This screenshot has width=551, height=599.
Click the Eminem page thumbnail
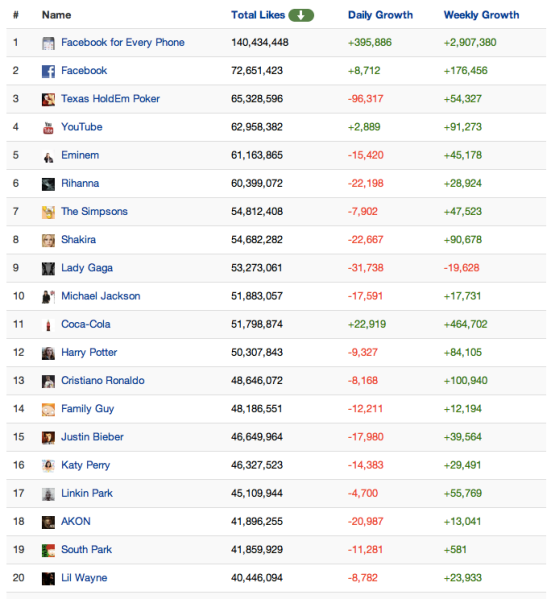(48, 156)
